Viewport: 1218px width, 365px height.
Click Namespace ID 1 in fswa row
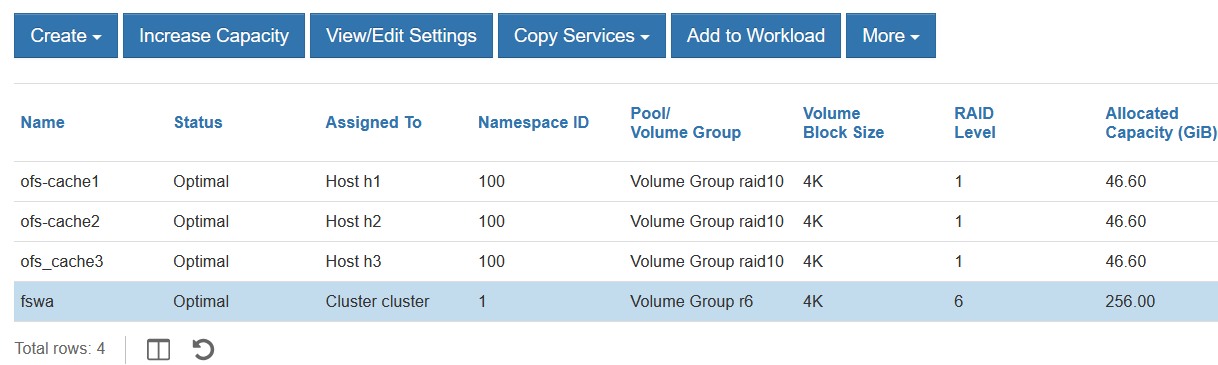[482, 301]
